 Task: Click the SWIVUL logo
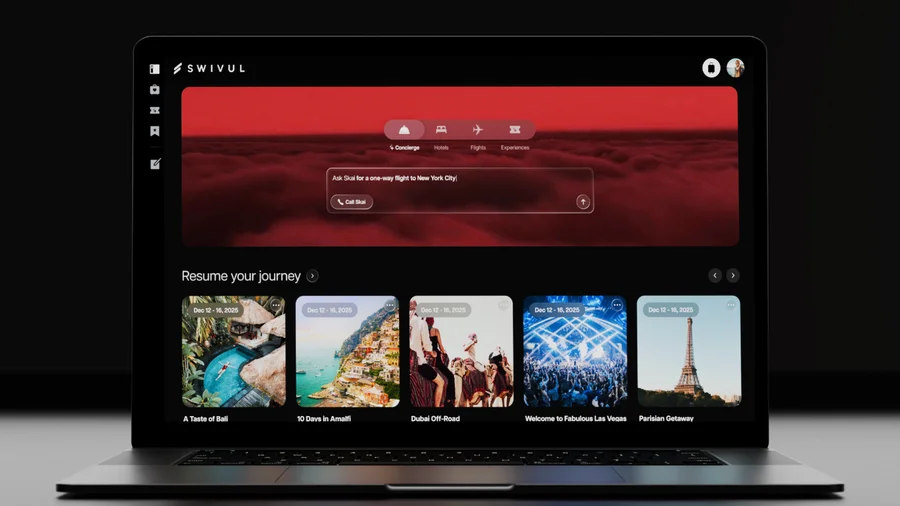[208, 69]
